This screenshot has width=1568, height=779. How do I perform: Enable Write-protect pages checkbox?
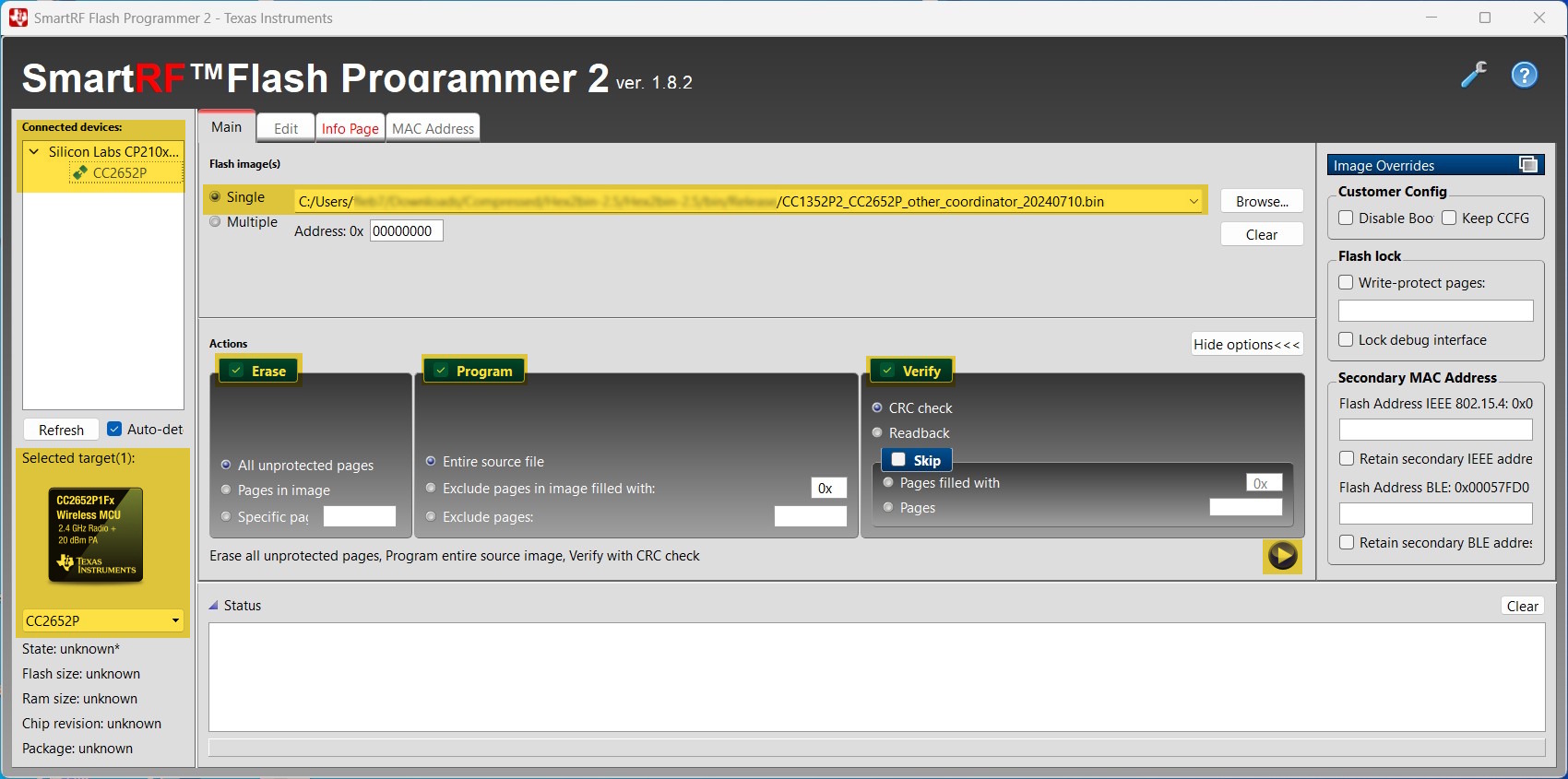pyautogui.click(x=1346, y=282)
